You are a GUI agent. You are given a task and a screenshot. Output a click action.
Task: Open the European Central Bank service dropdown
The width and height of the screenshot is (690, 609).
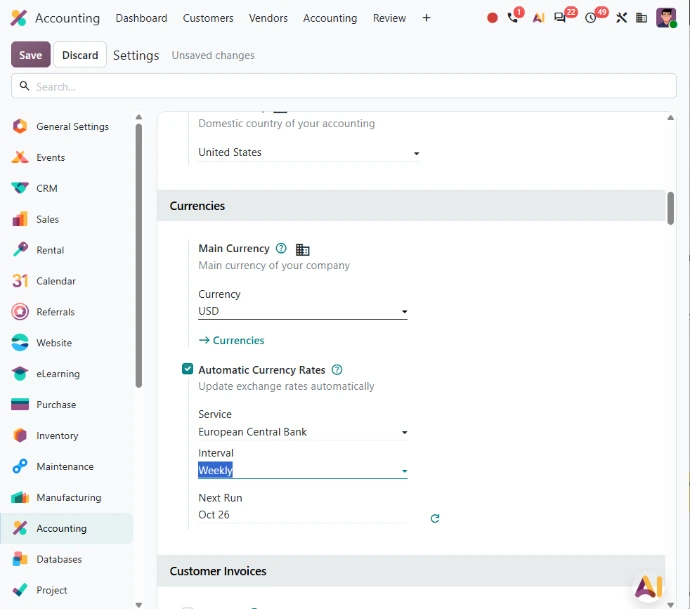pyautogui.click(x=303, y=432)
